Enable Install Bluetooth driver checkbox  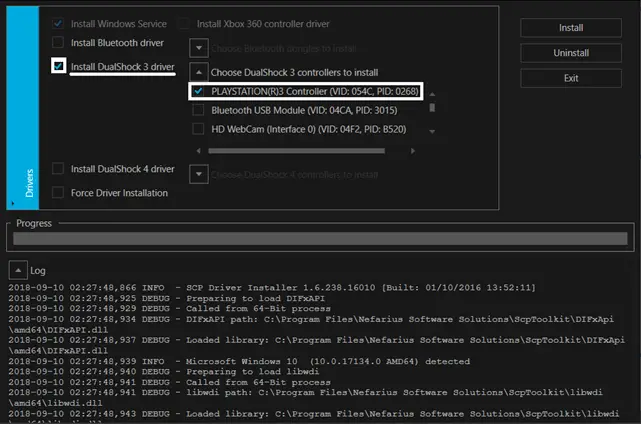58,43
